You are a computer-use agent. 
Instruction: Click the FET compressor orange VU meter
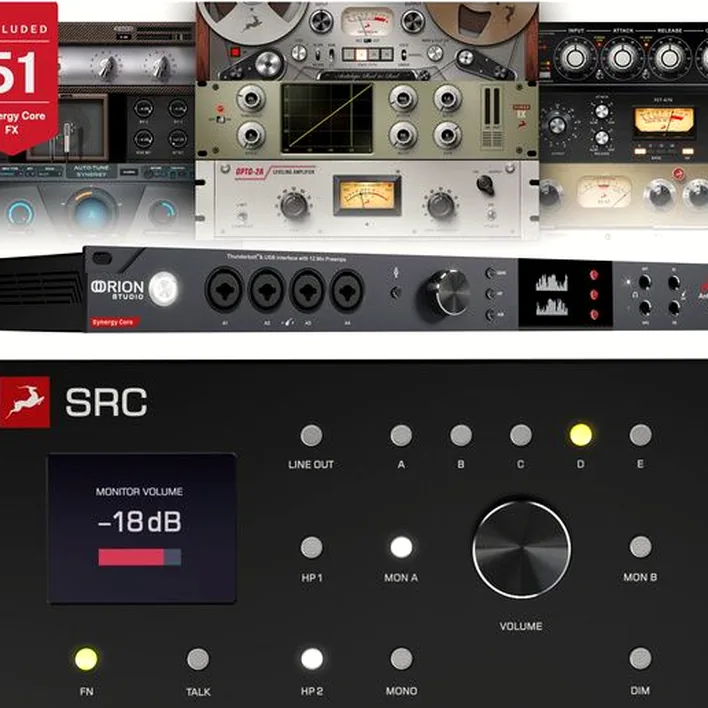664,121
